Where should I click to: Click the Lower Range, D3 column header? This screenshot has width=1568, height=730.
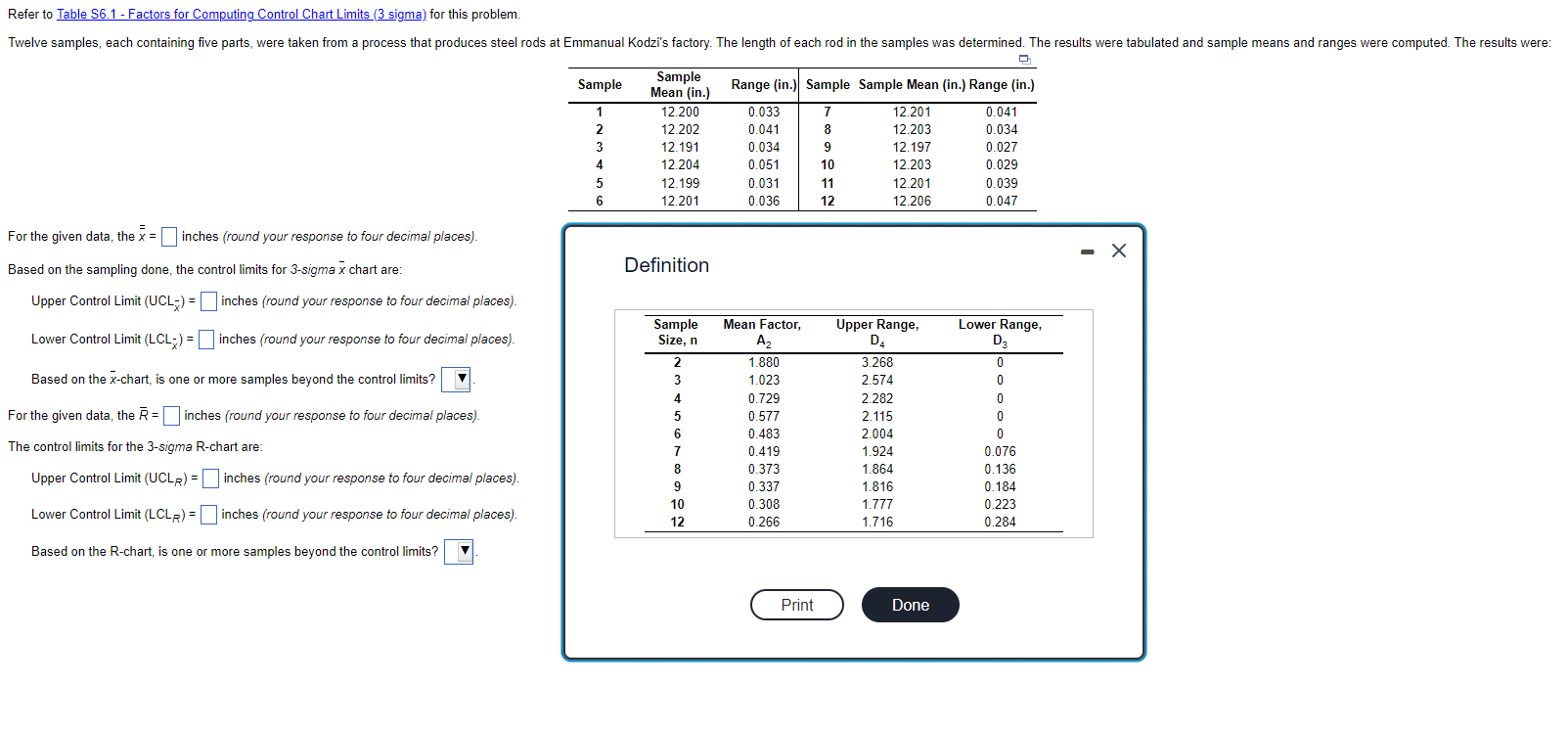pos(1000,333)
